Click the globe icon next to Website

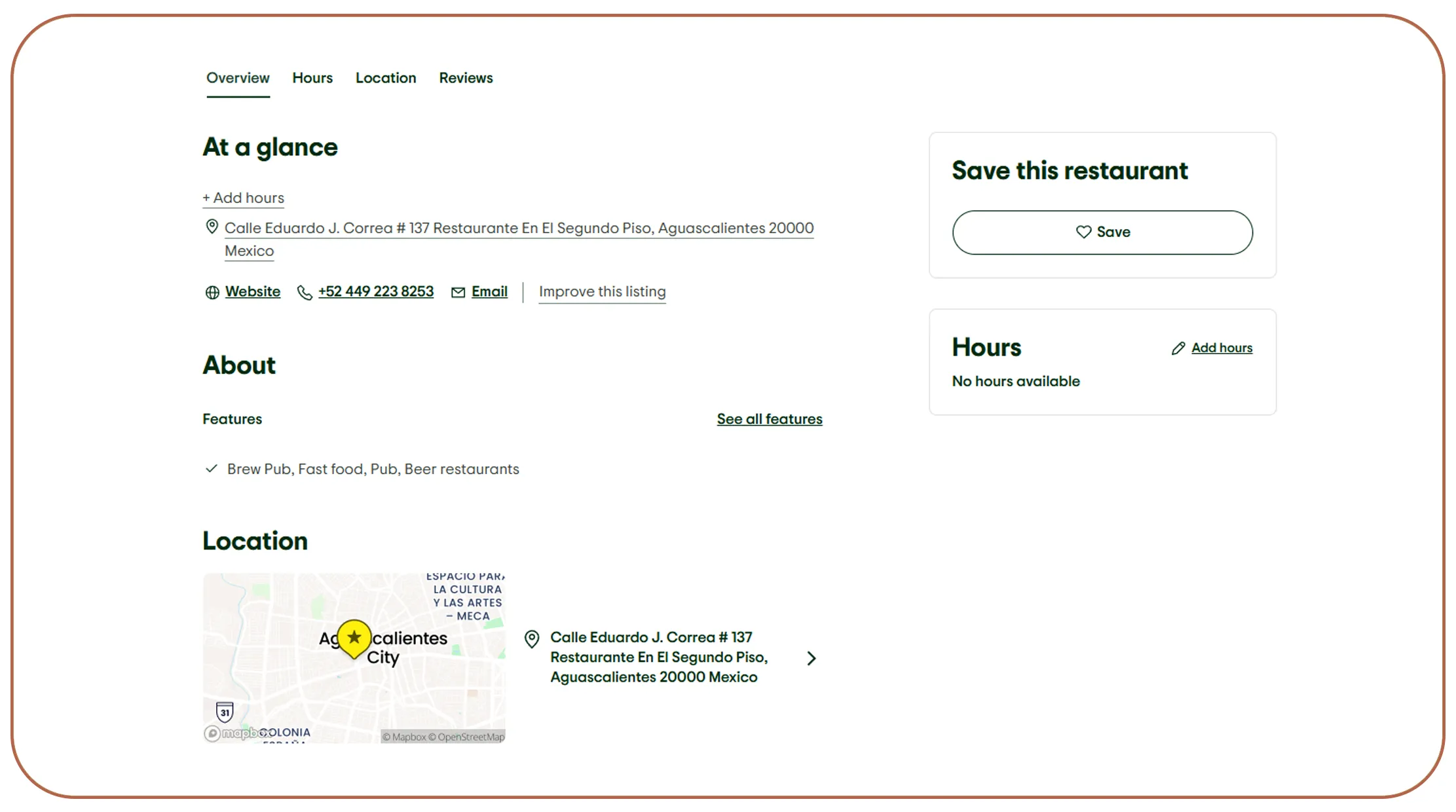pyautogui.click(x=211, y=293)
